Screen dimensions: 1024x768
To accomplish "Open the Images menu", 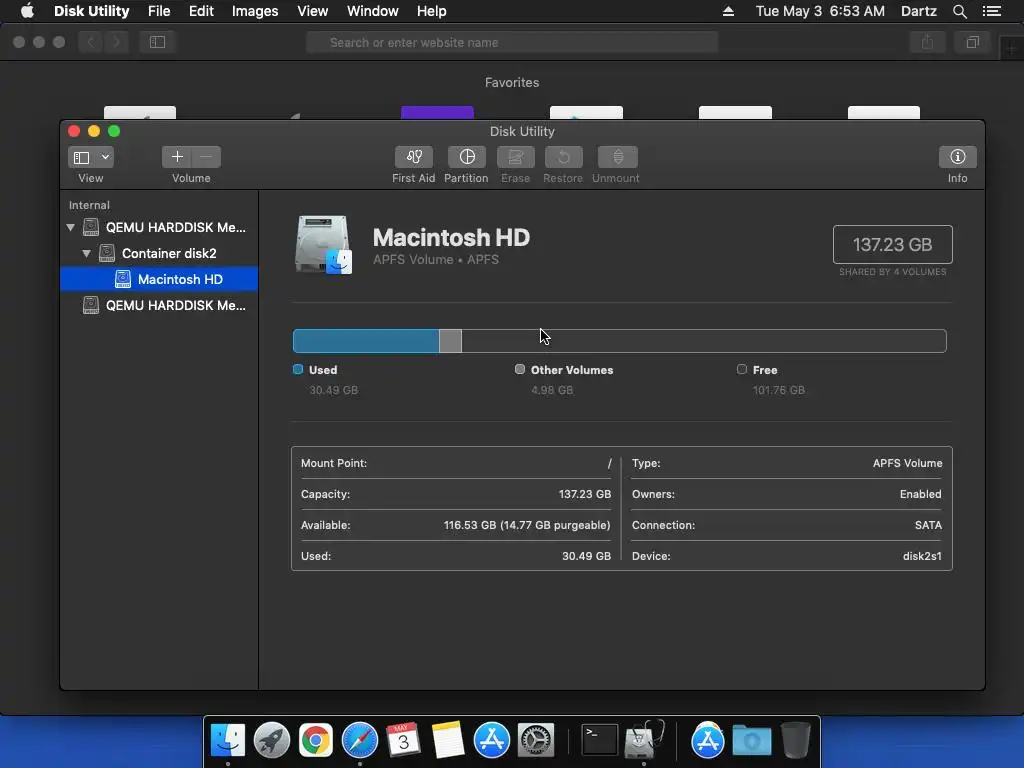I will (255, 11).
